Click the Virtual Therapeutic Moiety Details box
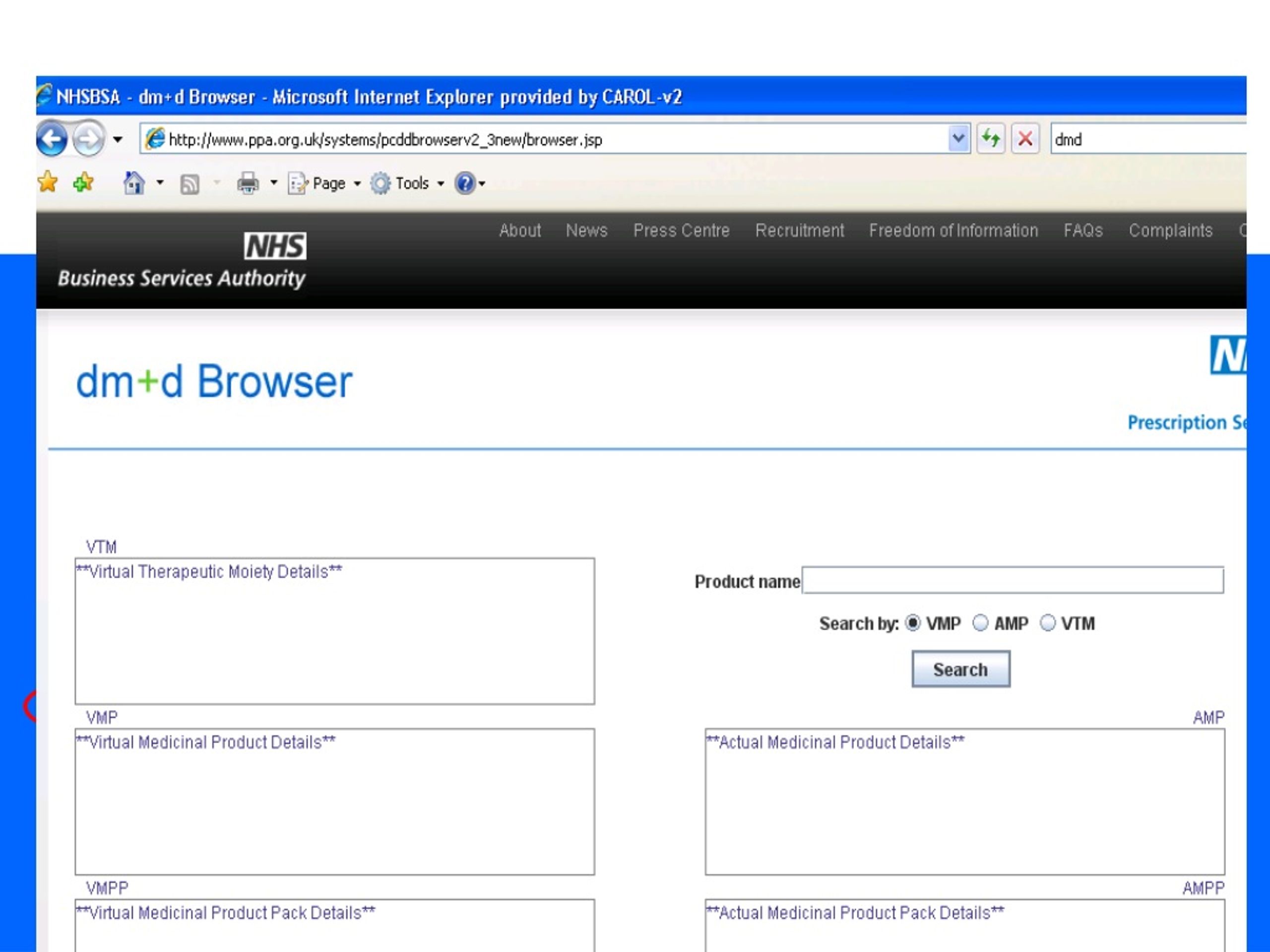 tap(335, 631)
